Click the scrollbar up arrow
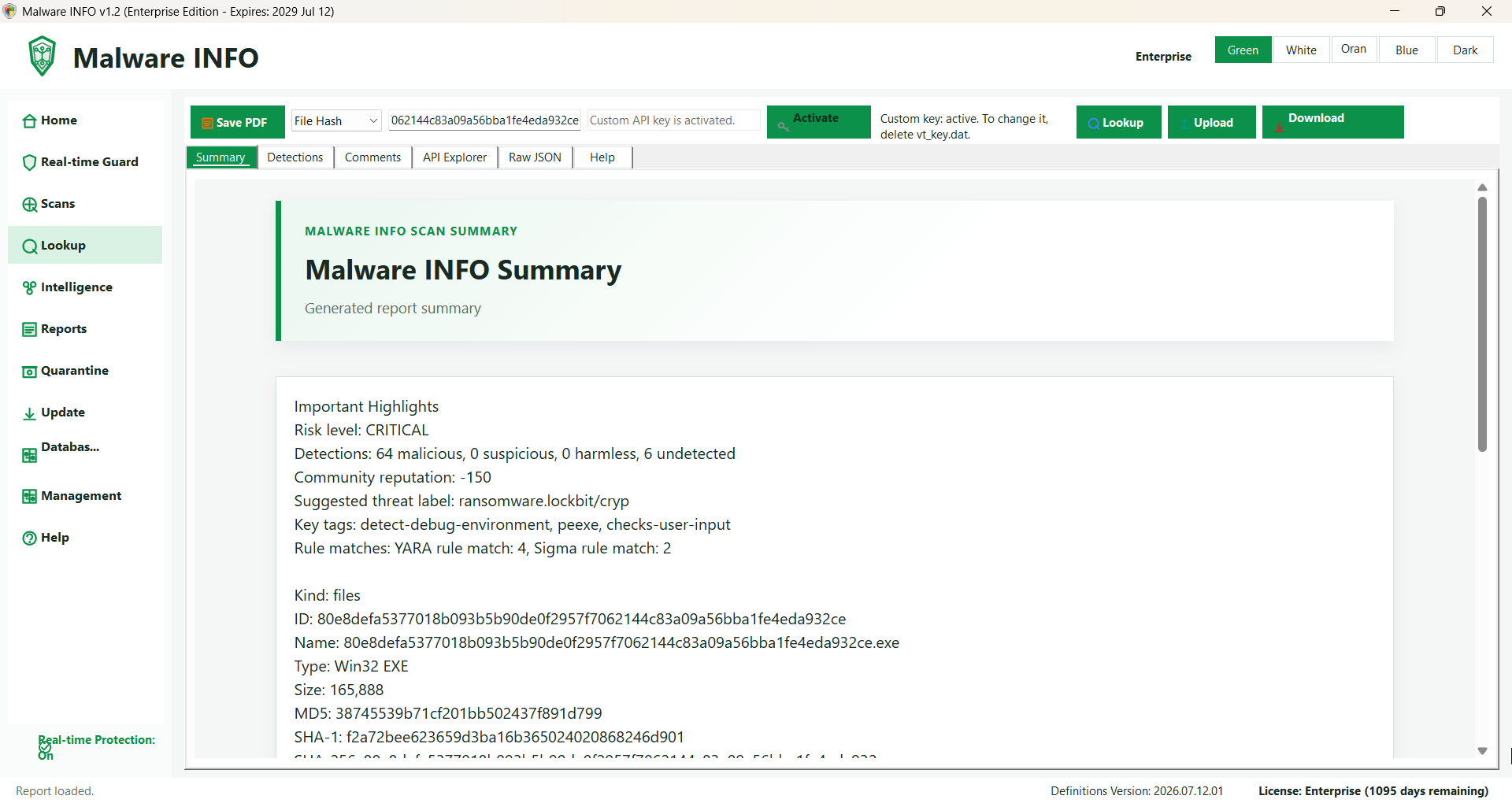Screen dimensions: 1512x803 click(x=1482, y=187)
